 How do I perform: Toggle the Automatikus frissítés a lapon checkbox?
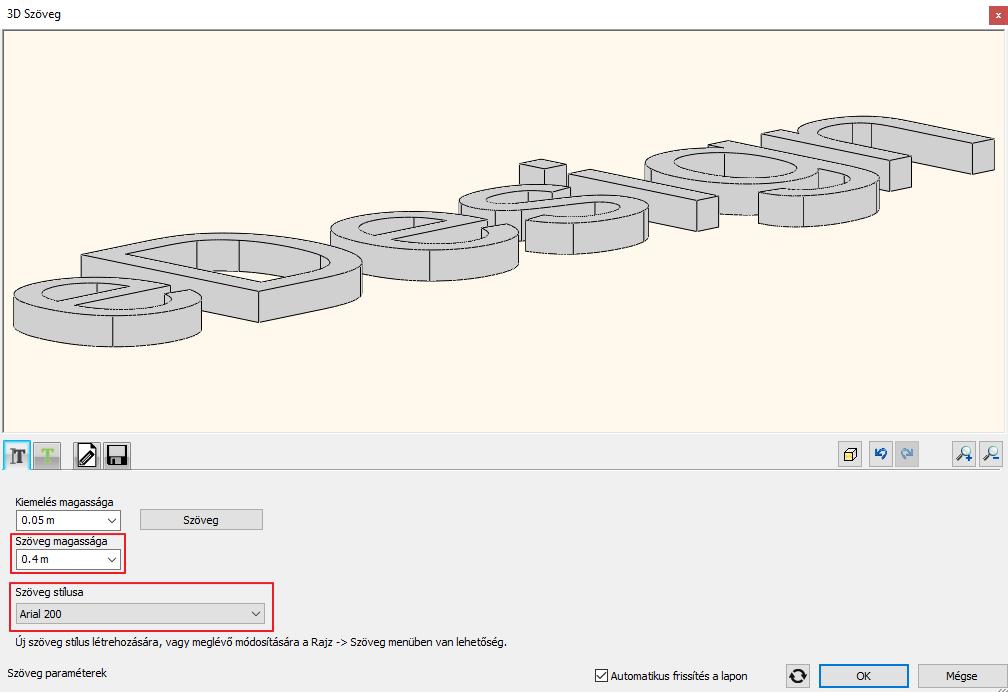601,676
